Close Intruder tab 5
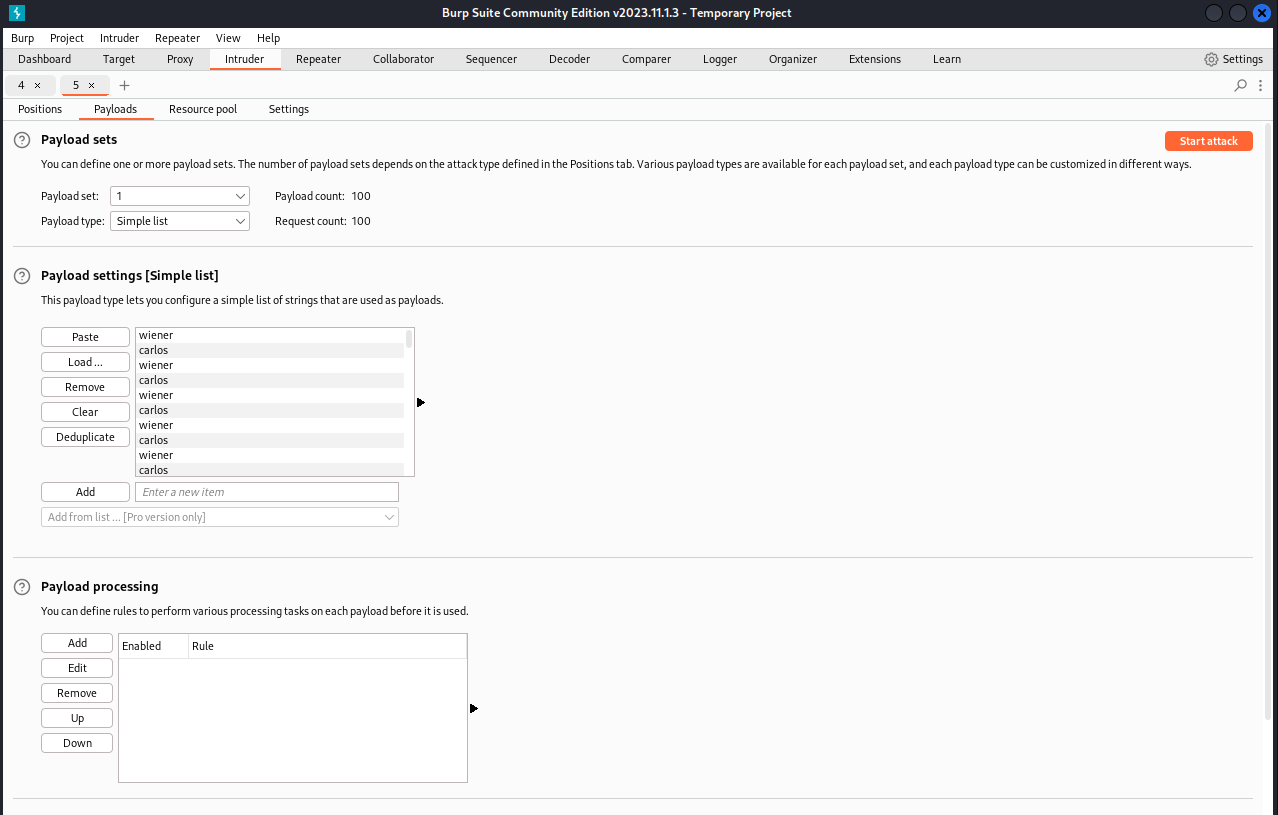 click(x=92, y=86)
